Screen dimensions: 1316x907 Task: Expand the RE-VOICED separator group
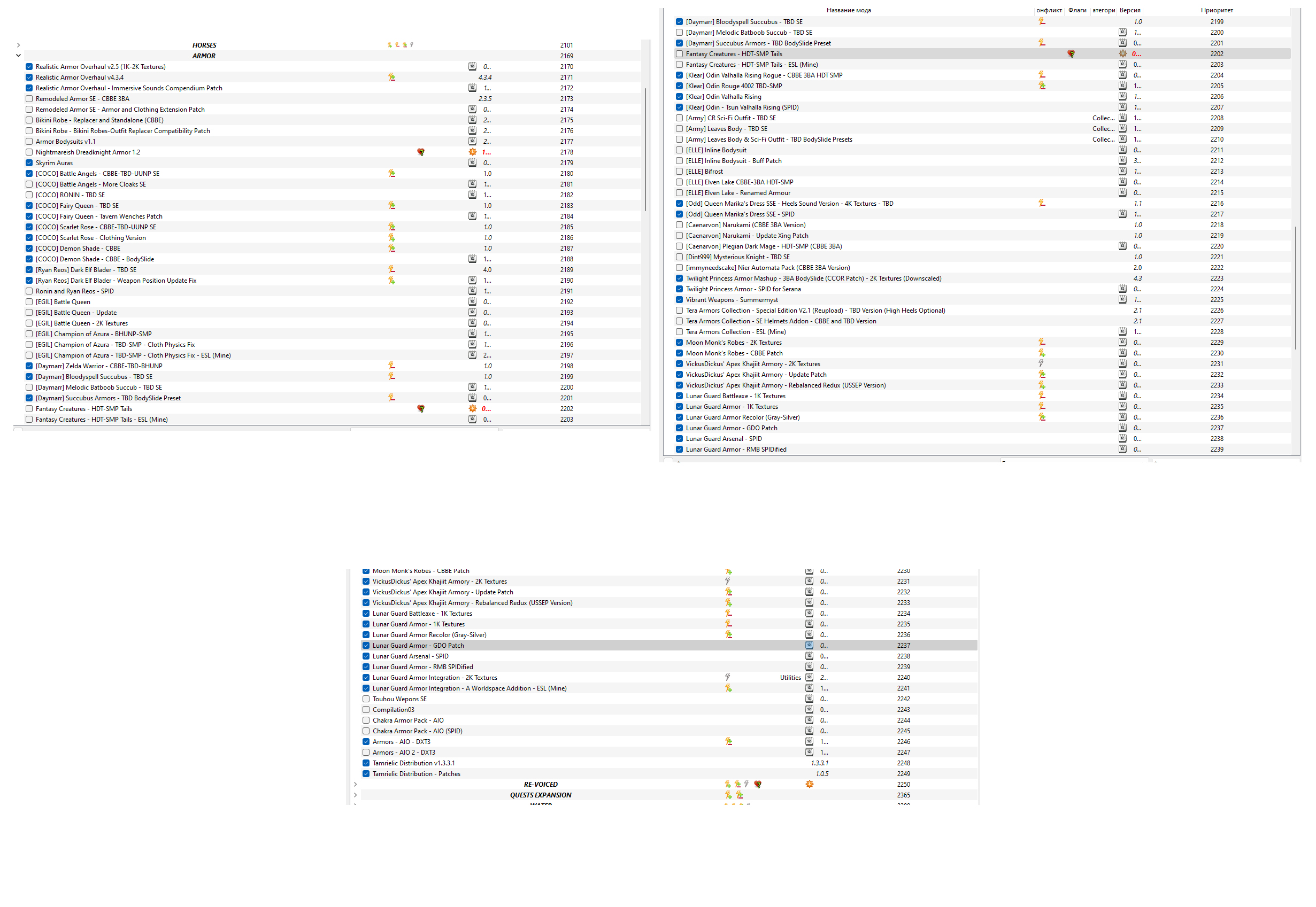coord(355,784)
